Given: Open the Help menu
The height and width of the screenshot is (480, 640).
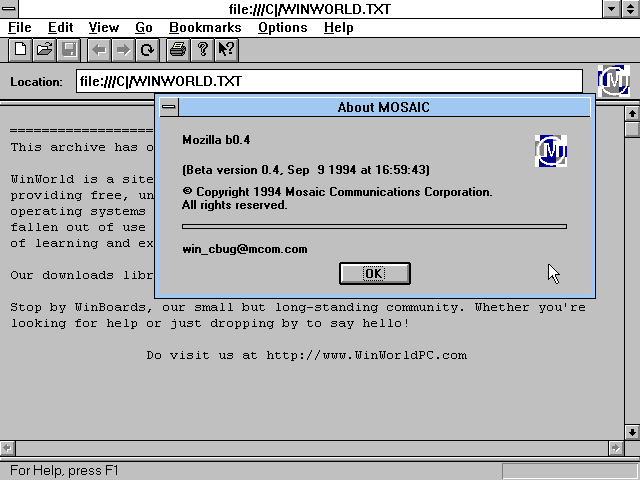Looking at the screenshot, I should (x=338, y=28).
